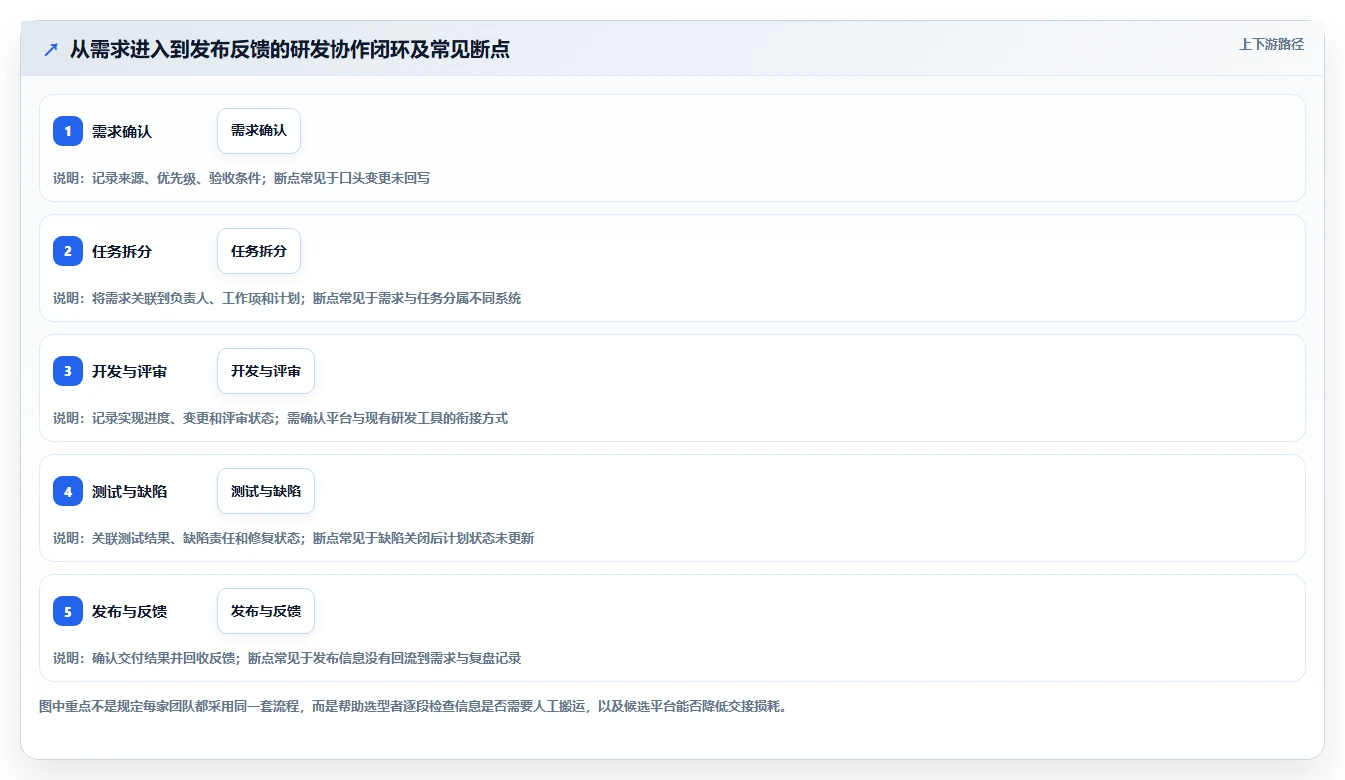This screenshot has width=1345, height=780.
Task: Click the footer note starting 图中重点不是规定每家团队
Action: tap(413, 706)
